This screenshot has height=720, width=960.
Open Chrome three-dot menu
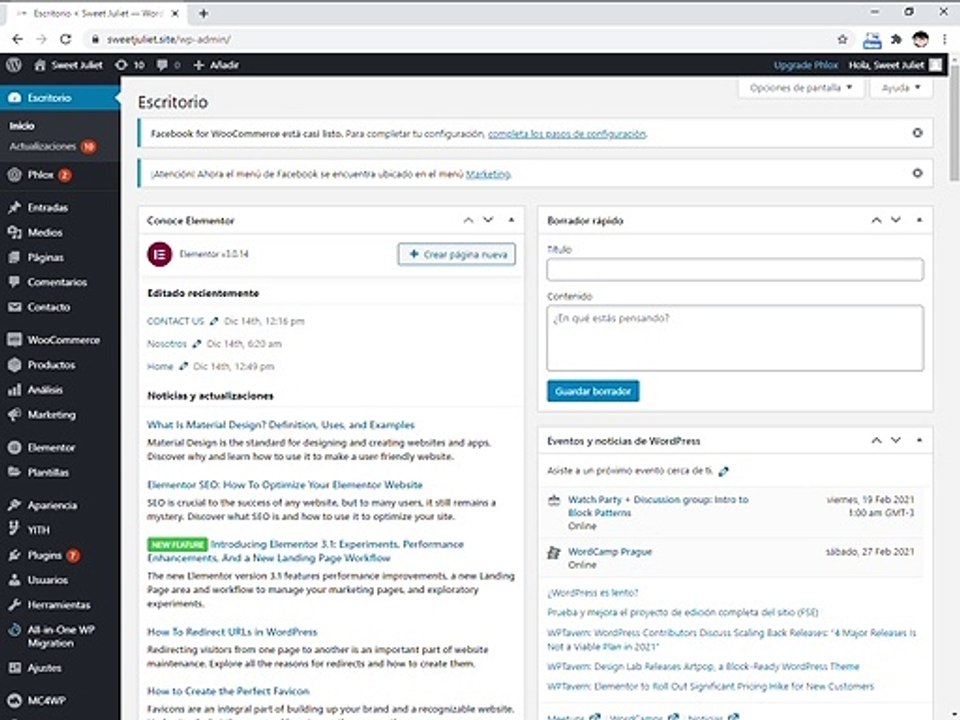(x=945, y=39)
